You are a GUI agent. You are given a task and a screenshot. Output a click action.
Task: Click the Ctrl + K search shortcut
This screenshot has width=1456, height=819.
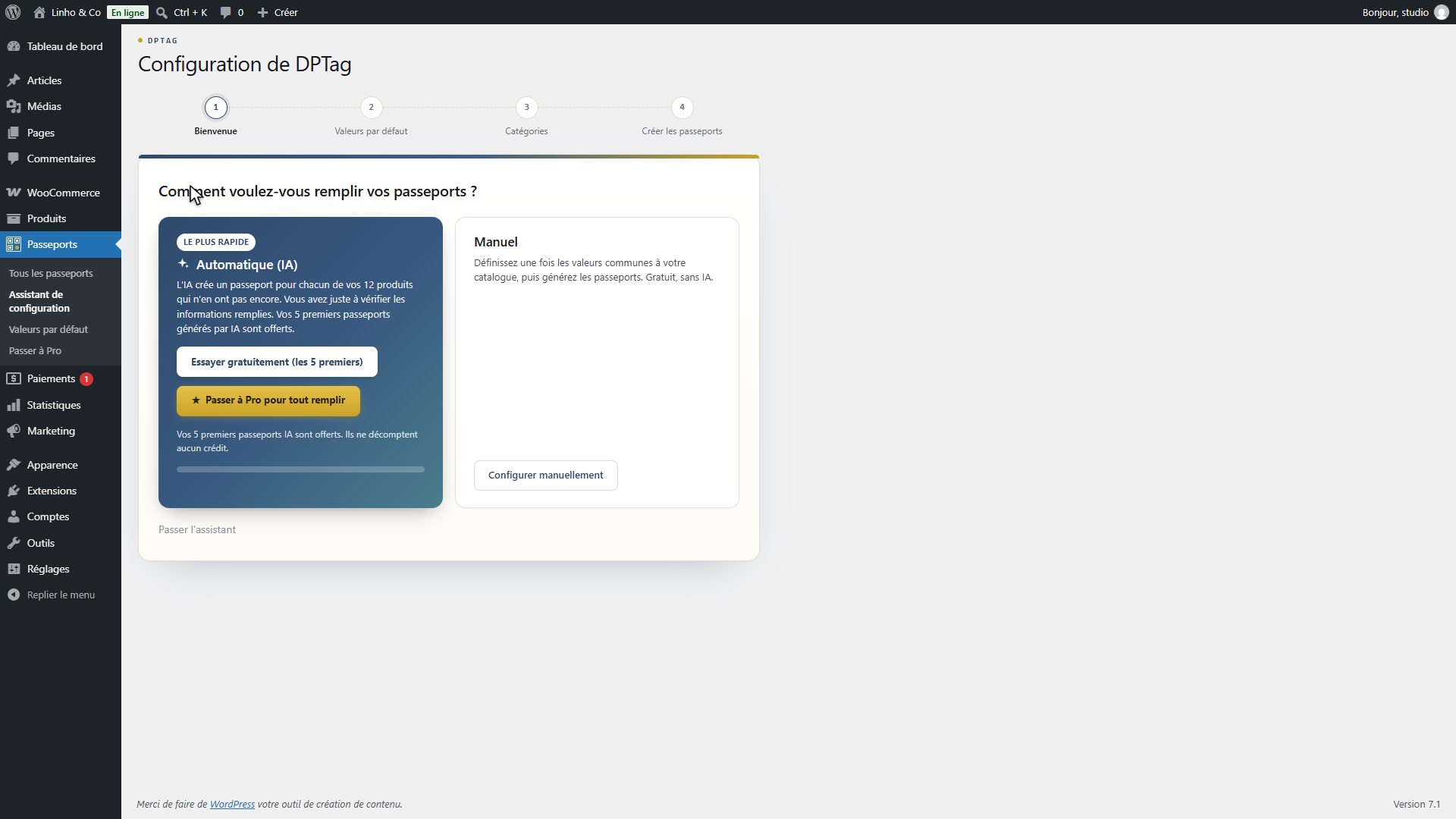[x=190, y=12]
